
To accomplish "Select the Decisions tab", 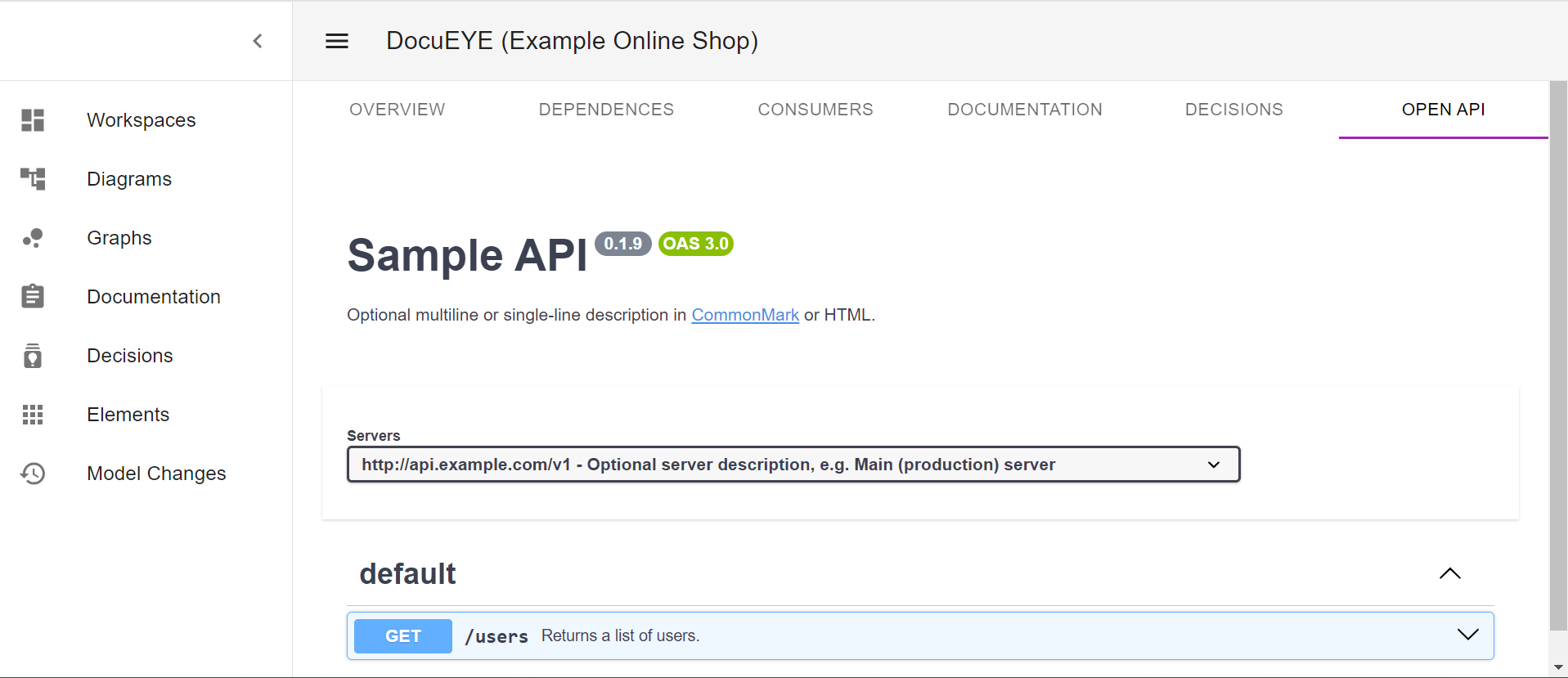I will [1233, 110].
